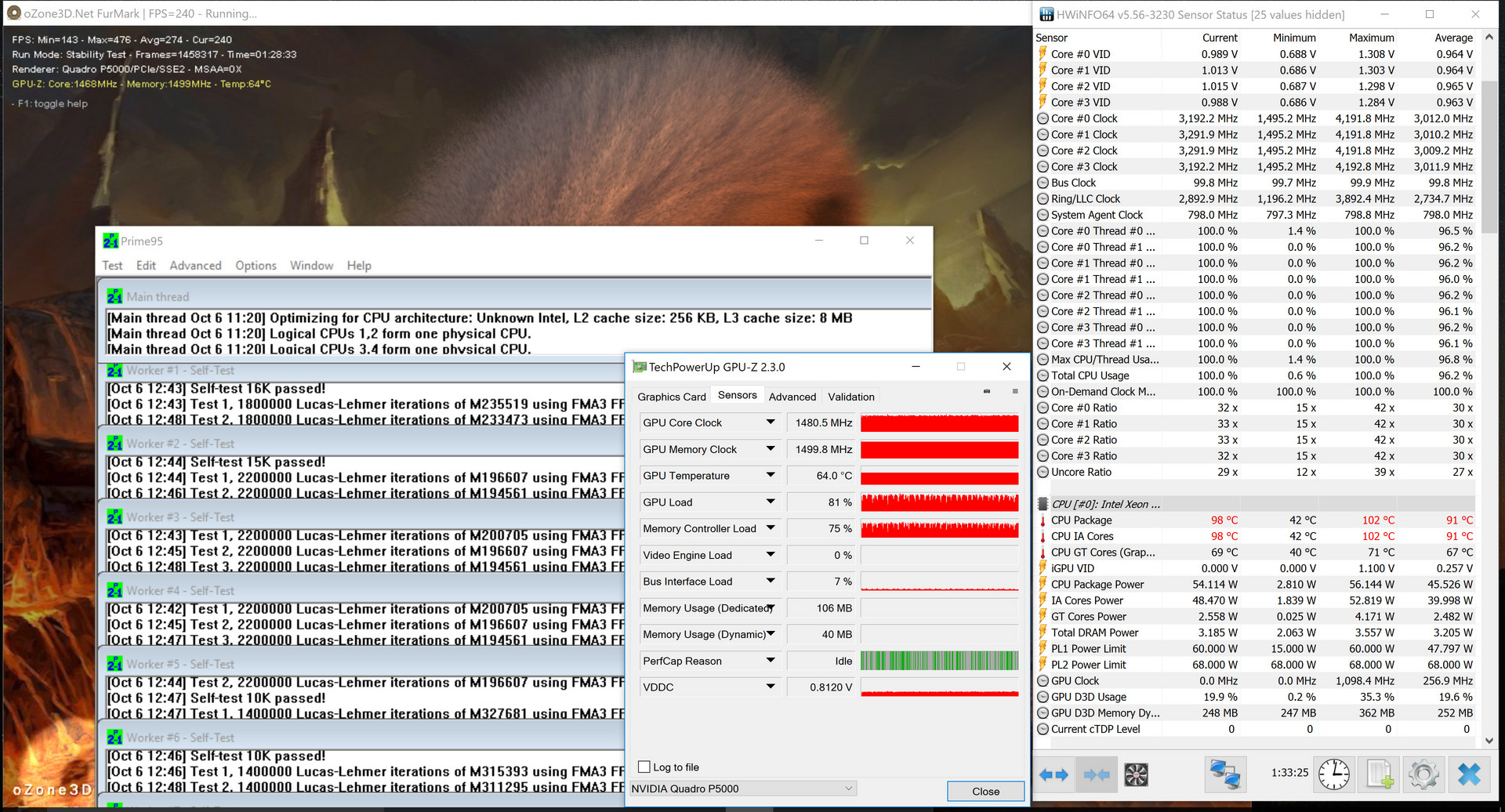Image resolution: width=1505 pixels, height=812 pixels.
Task: Click GPU Load red graph
Action: tap(939, 502)
